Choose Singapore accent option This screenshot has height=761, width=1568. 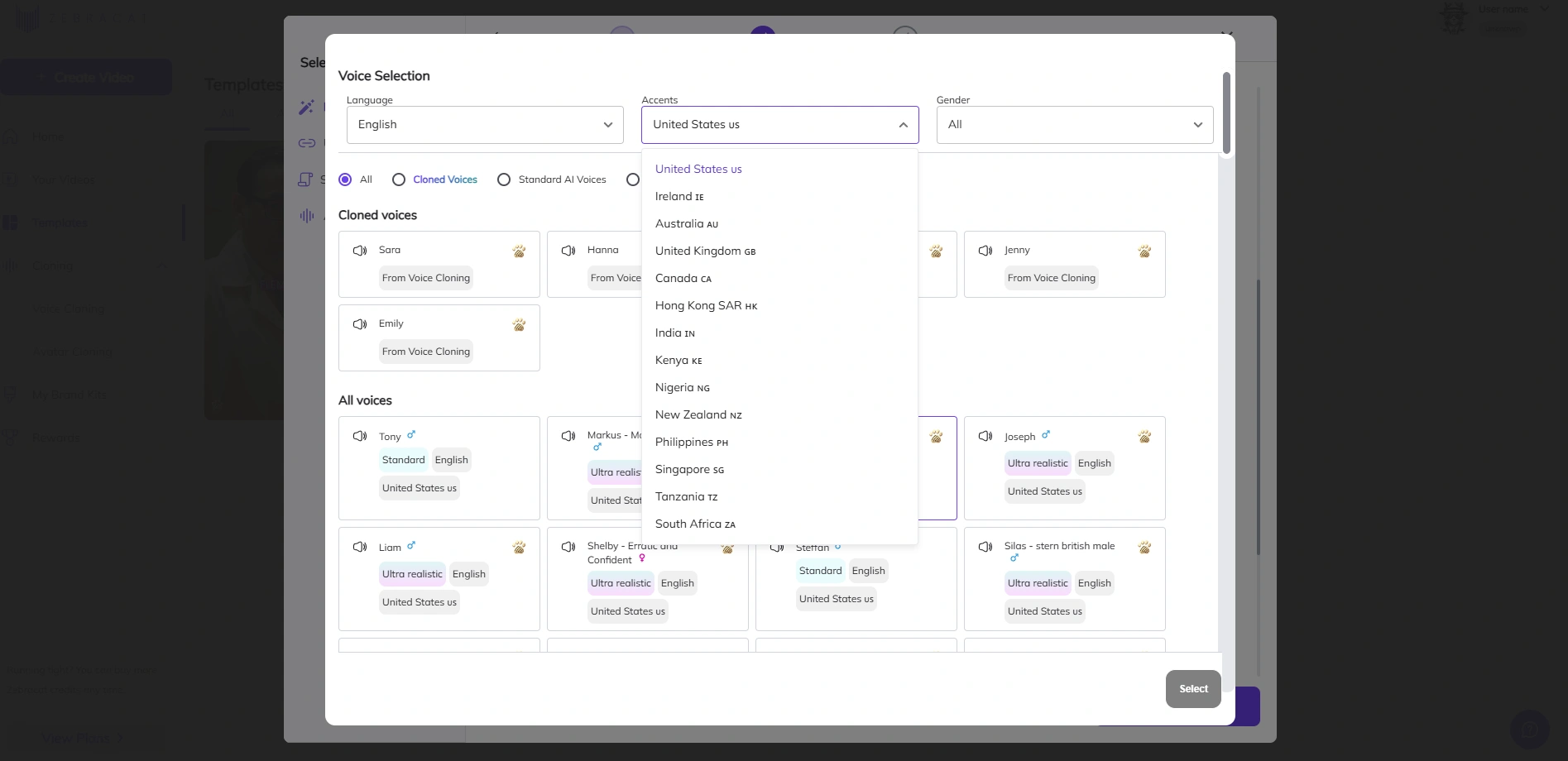pos(779,469)
